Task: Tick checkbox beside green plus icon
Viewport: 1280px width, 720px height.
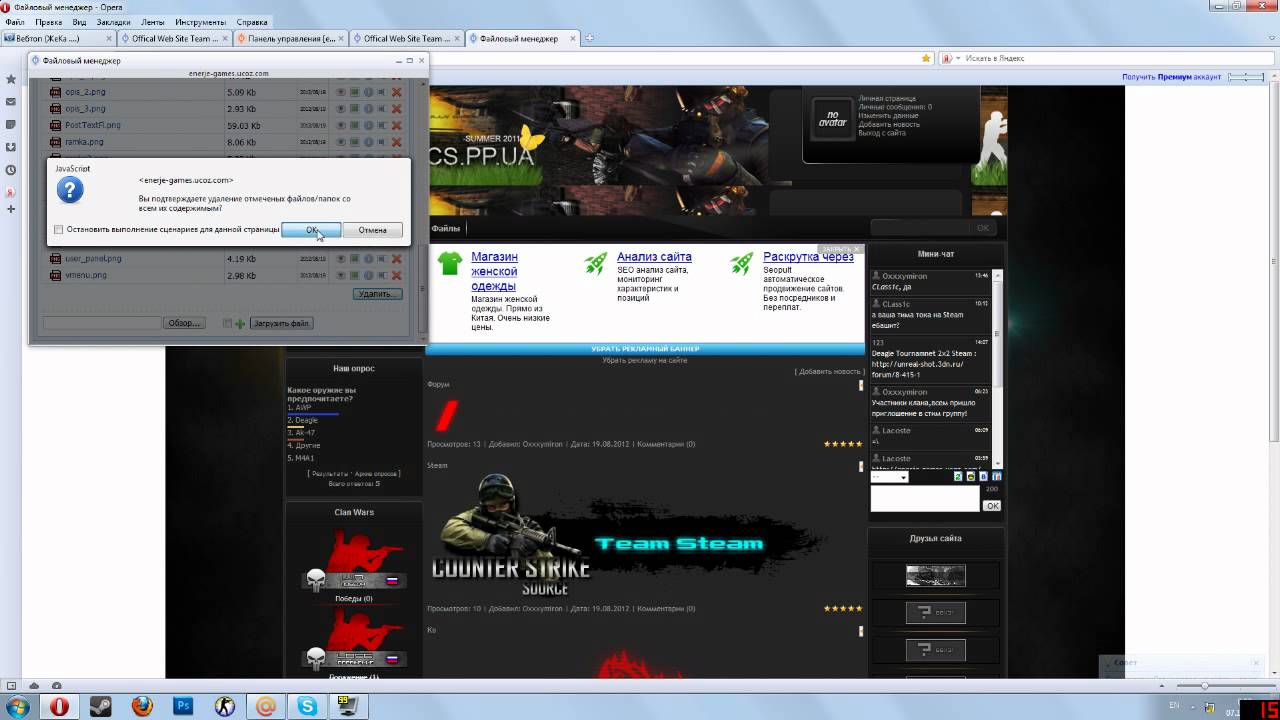Action: tap(228, 323)
